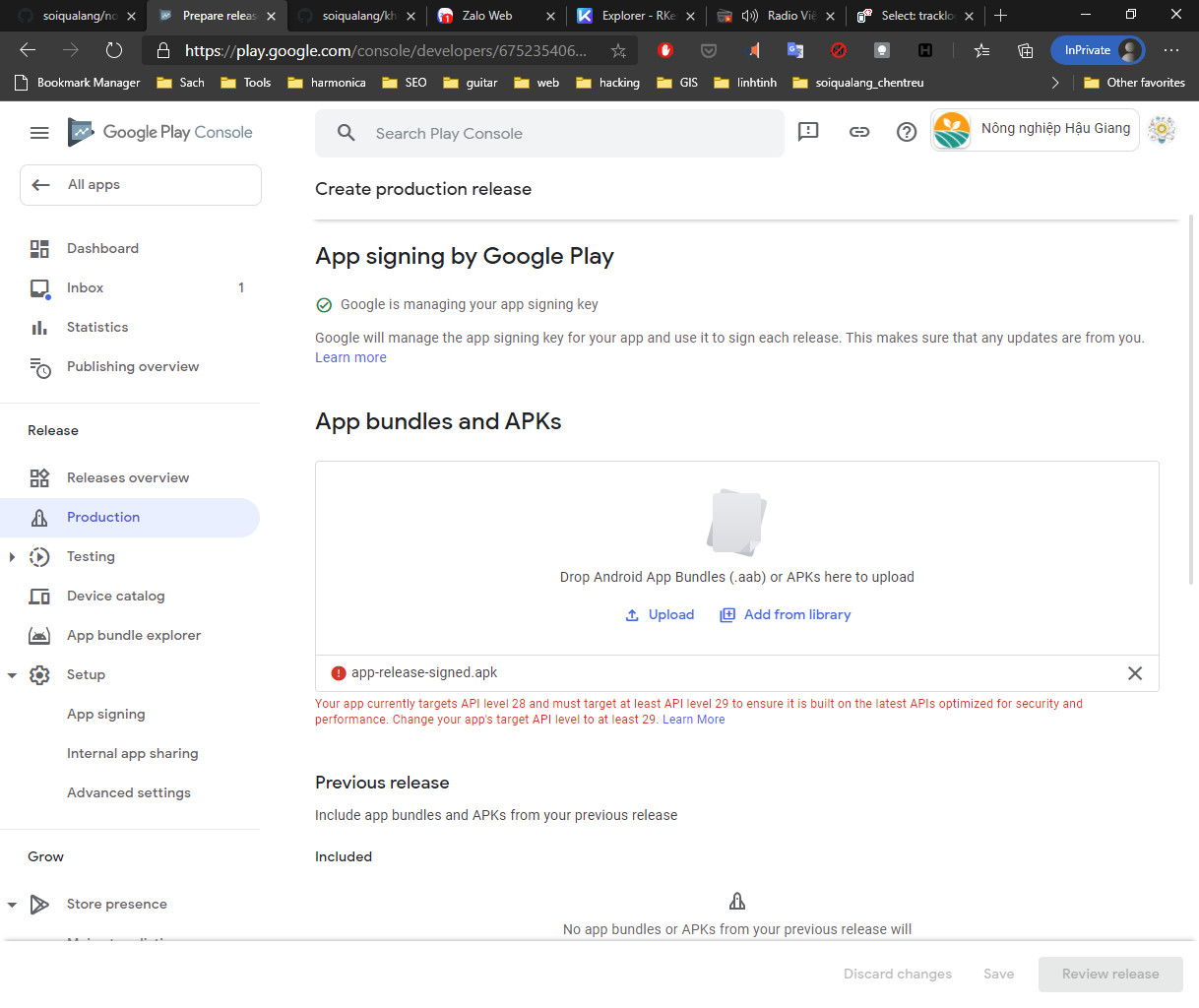Click the browser Back arrow
This screenshot has width=1199, height=1008.
28,50
